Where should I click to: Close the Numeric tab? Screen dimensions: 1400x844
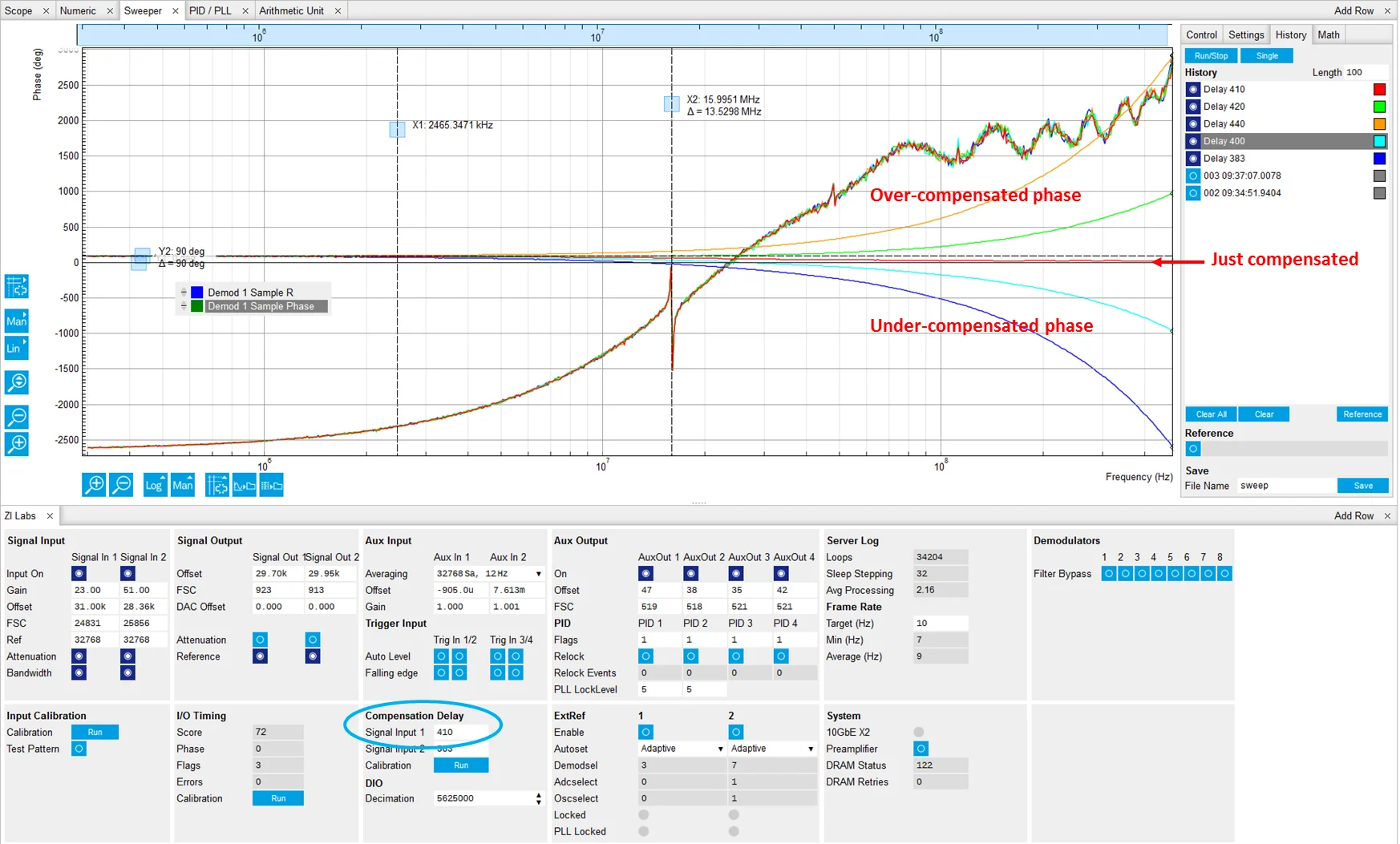coord(110,11)
